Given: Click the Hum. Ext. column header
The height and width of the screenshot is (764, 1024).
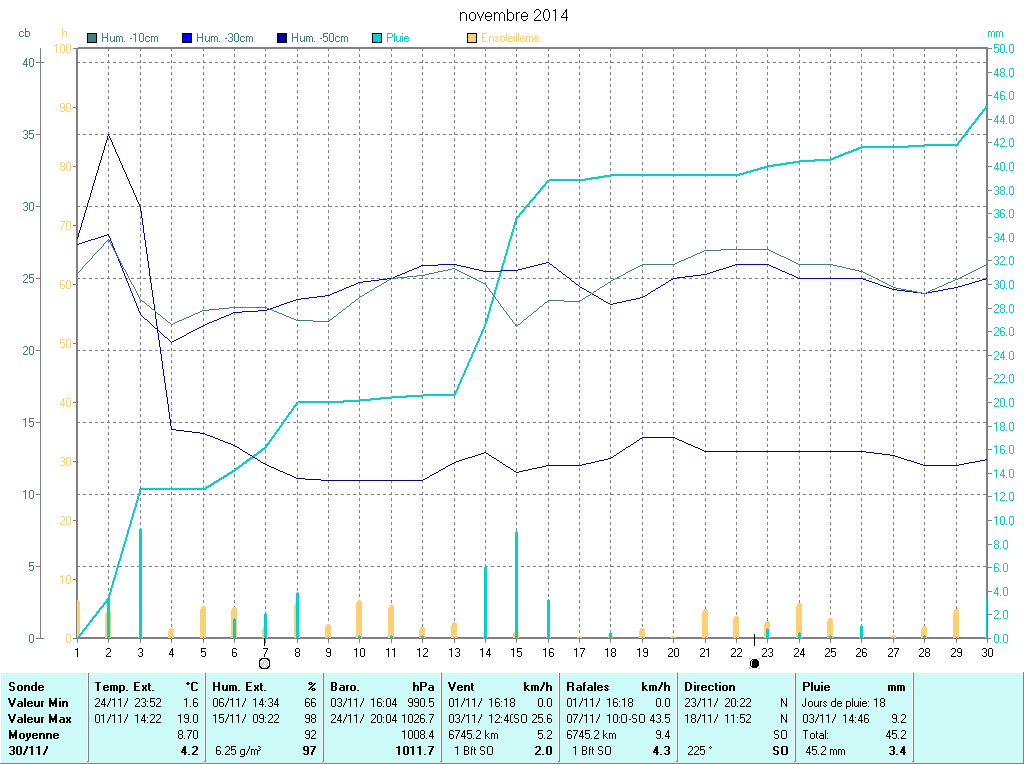Looking at the screenshot, I should click(240, 687).
